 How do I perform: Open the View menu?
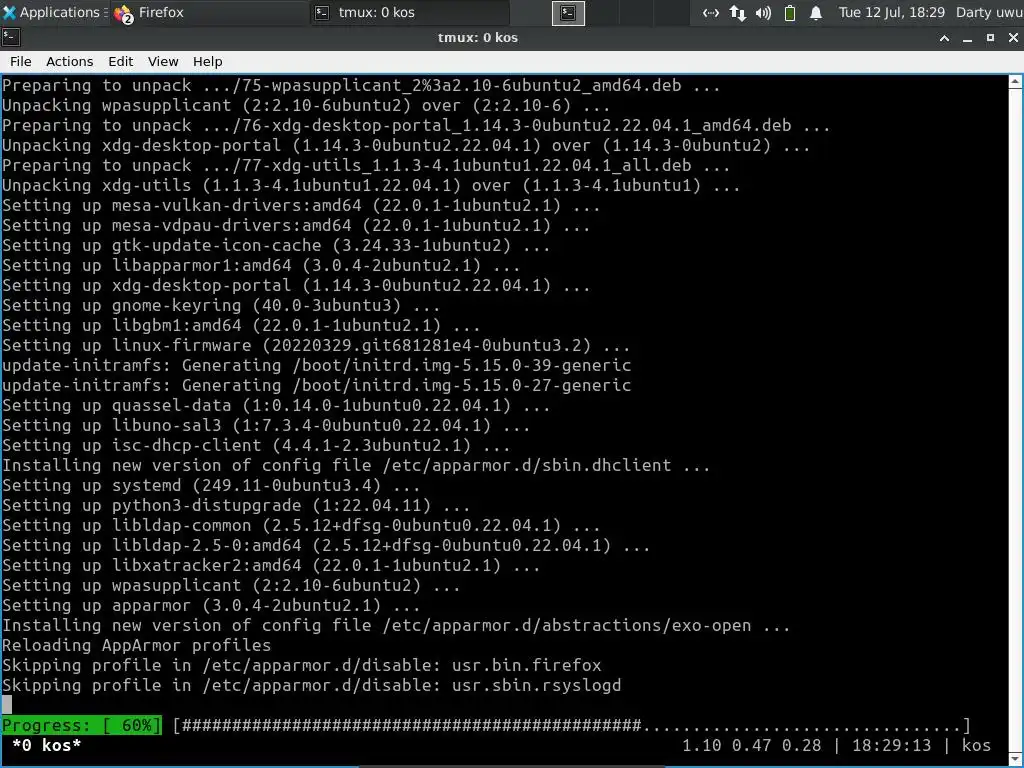point(163,61)
